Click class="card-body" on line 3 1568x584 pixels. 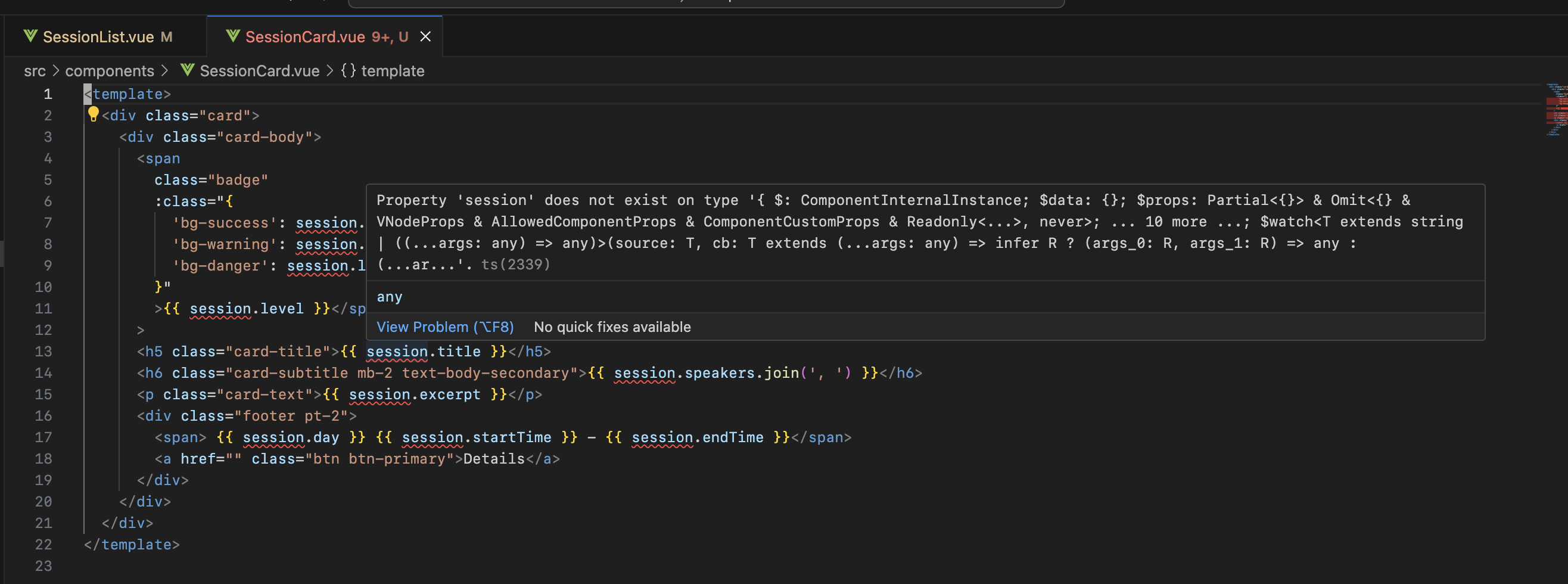(237, 137)
